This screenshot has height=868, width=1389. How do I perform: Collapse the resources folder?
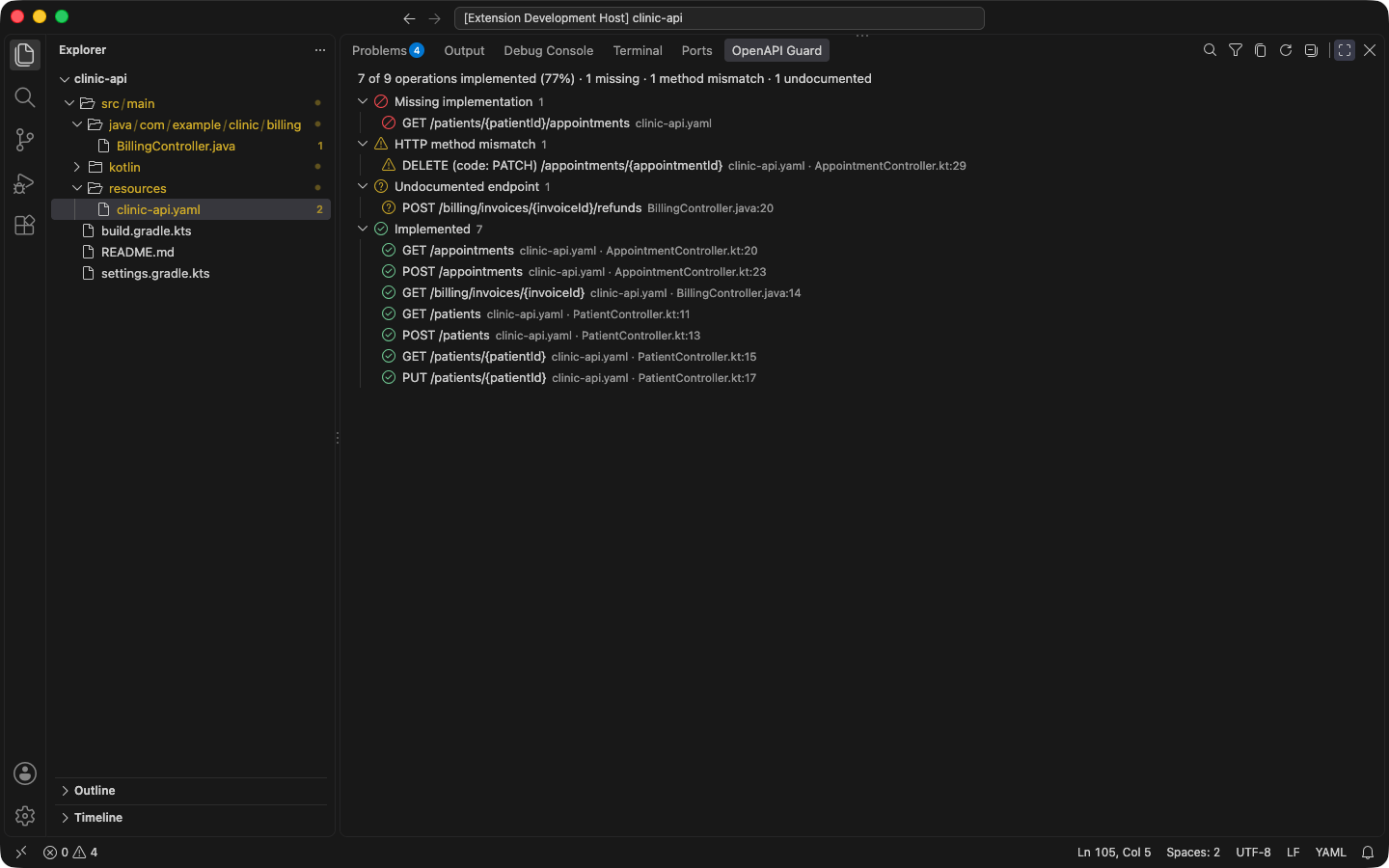click(x=77, y=188)
